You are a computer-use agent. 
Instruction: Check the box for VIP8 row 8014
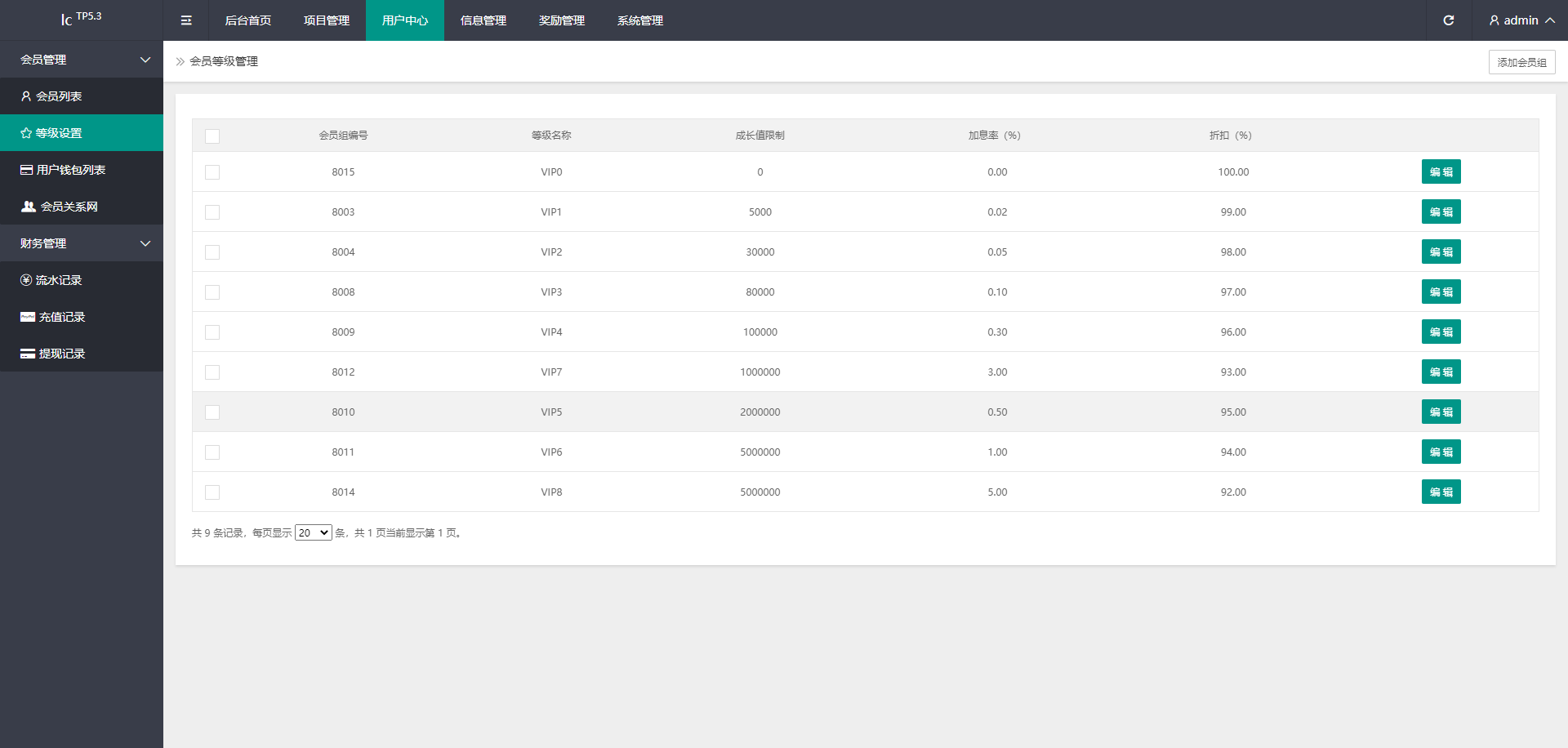point(212,492)
